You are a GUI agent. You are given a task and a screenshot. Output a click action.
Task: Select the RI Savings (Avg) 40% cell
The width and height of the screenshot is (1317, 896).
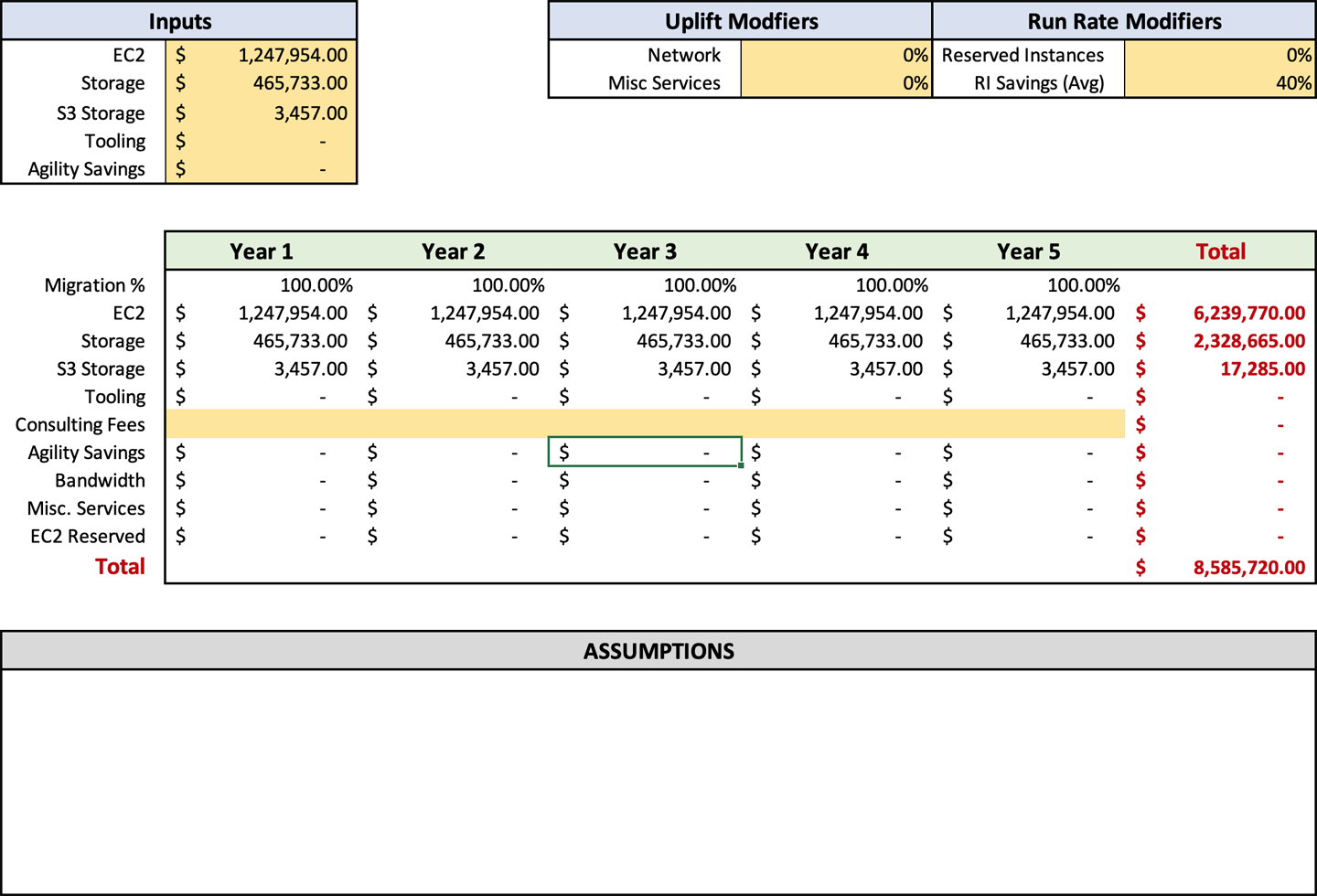point(1220,83)
